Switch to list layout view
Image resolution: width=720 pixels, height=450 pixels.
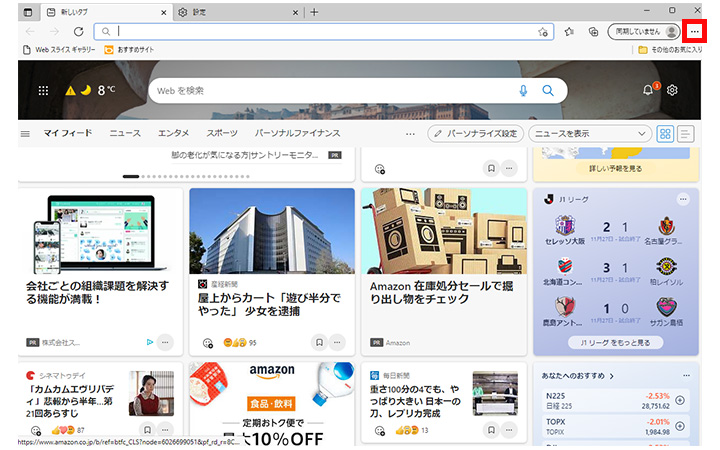685,134
